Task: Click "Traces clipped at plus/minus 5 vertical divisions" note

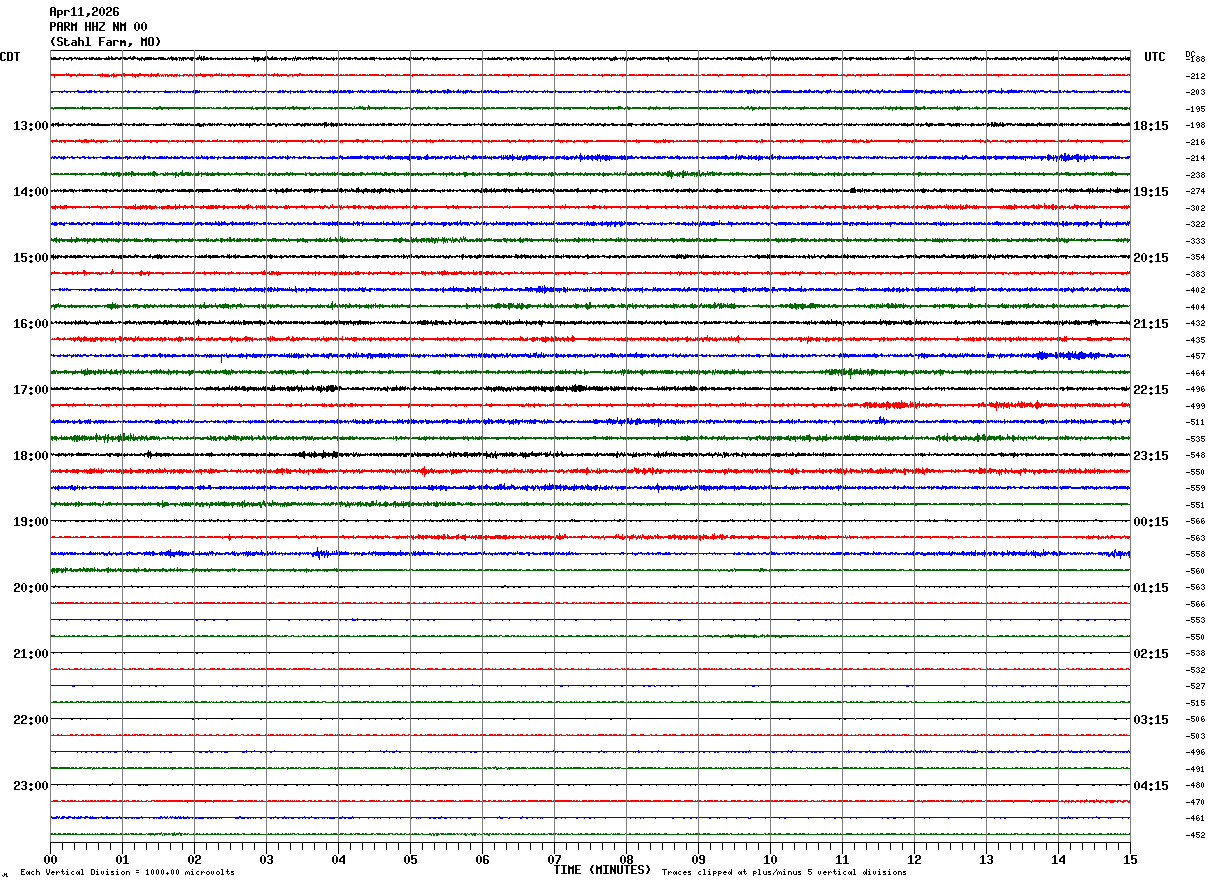Action: (x=784, y=873)
